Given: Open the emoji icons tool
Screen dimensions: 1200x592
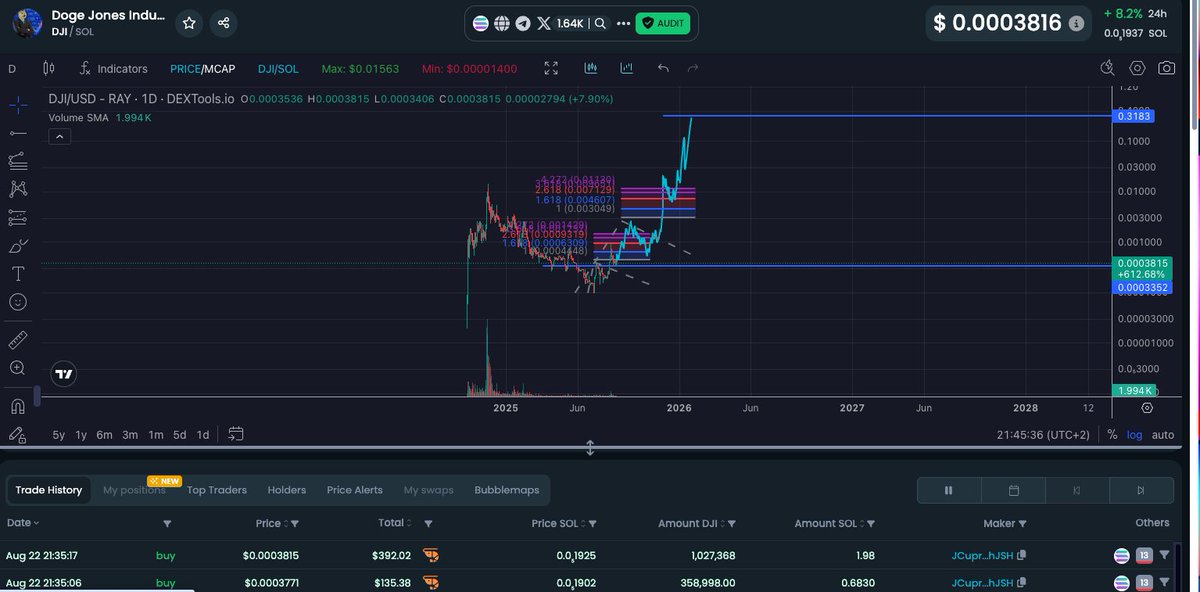Looking at the screenshot, I should 17,301.
